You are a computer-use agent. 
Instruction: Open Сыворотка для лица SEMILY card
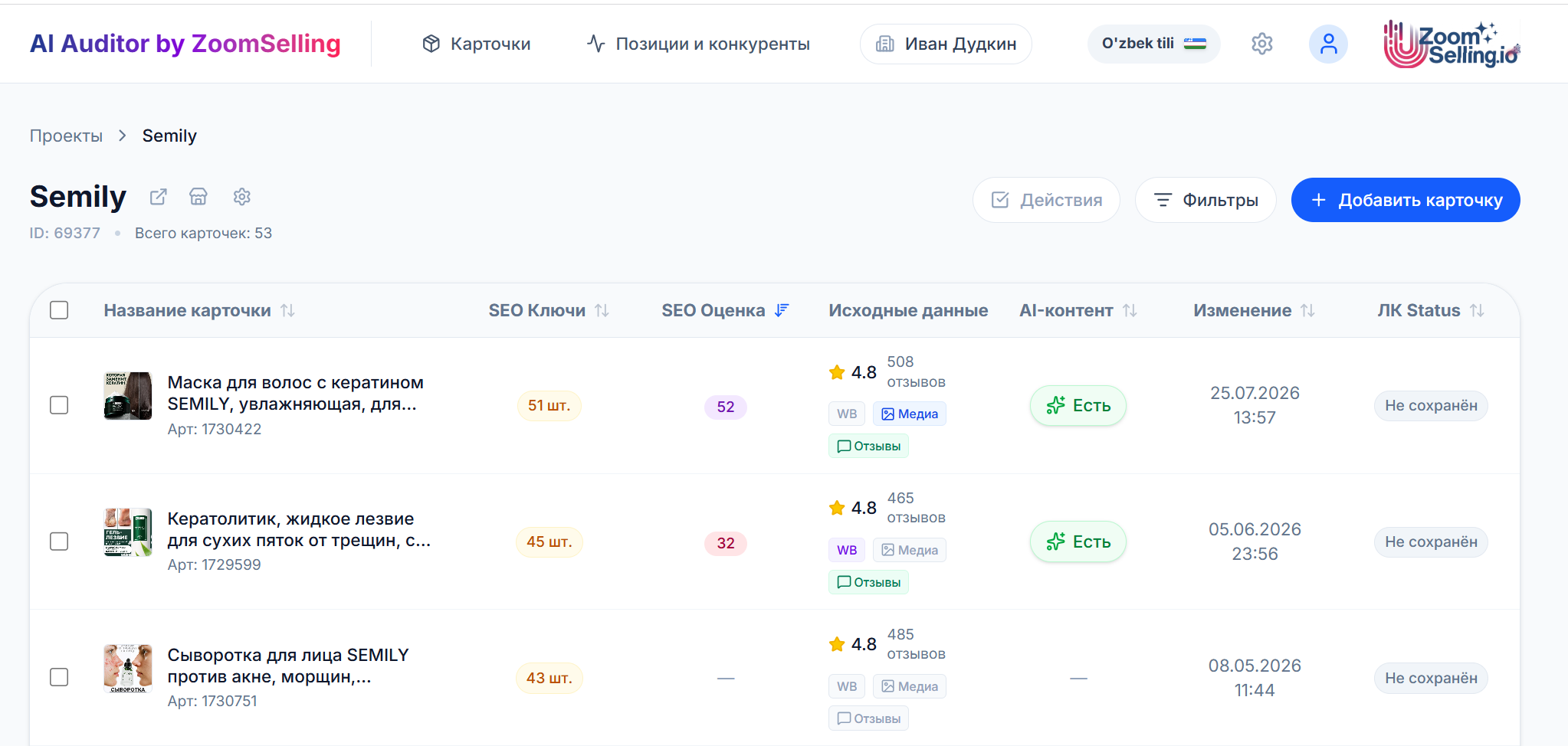288,666
